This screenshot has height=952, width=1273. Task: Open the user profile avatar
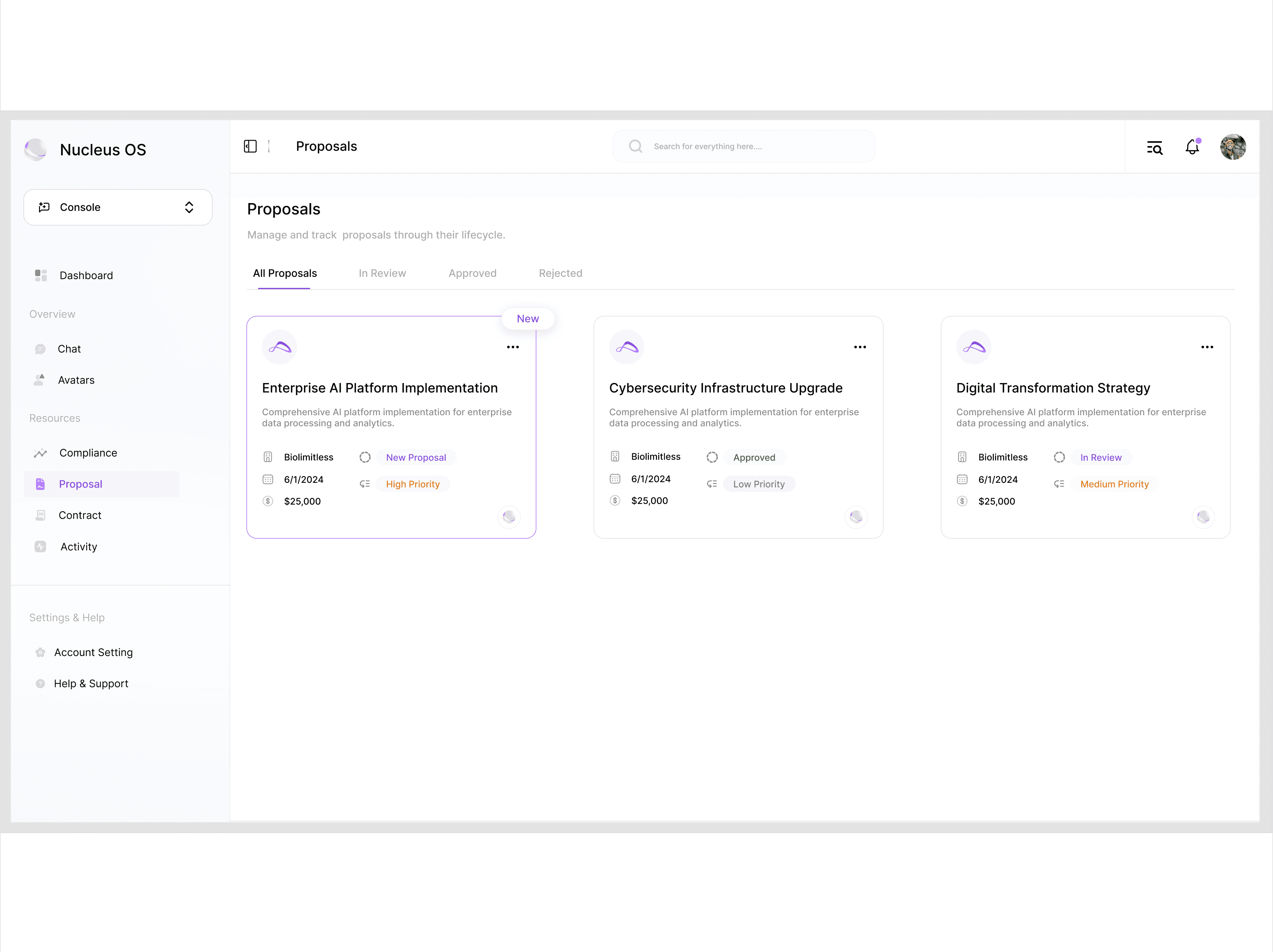pyautogui.click(x=1233, y=147)
